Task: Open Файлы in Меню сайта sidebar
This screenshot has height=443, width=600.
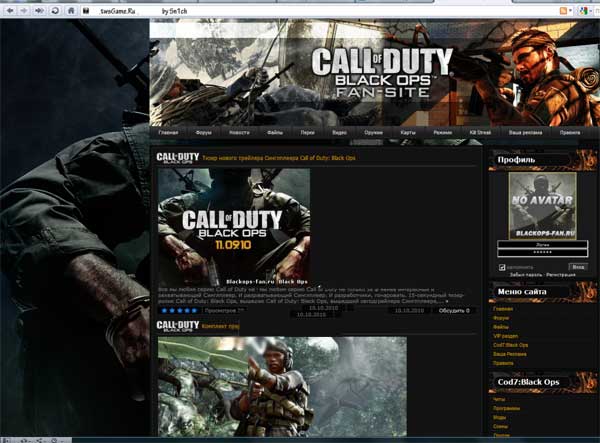Action: click(x=501, y=327)
